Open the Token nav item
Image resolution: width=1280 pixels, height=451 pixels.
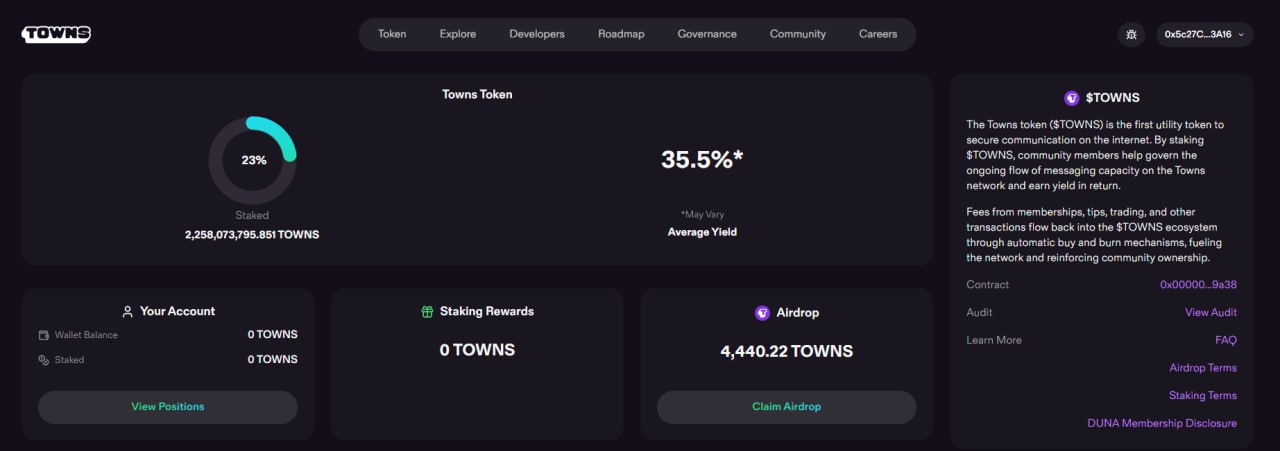[x=392, y=34]
